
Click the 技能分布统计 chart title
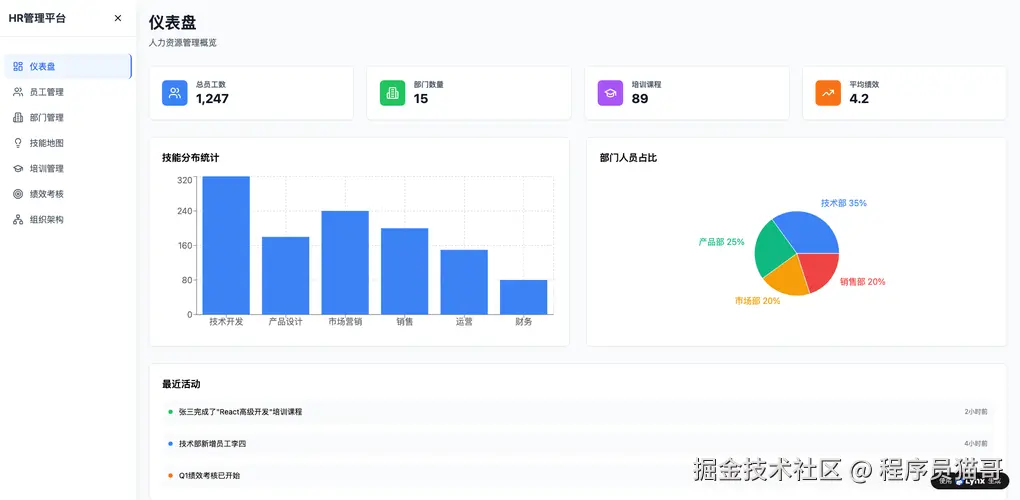point(191,157)
